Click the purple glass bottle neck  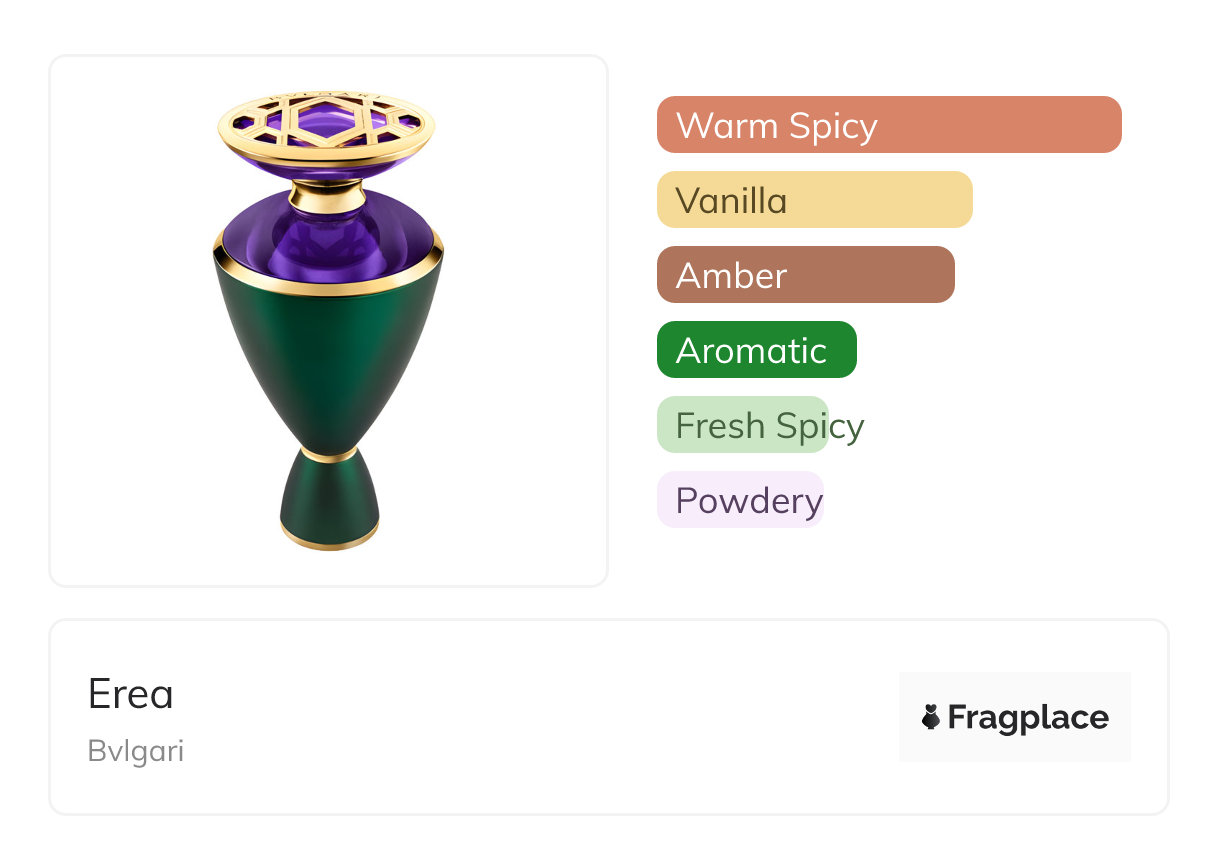[327, 238]
